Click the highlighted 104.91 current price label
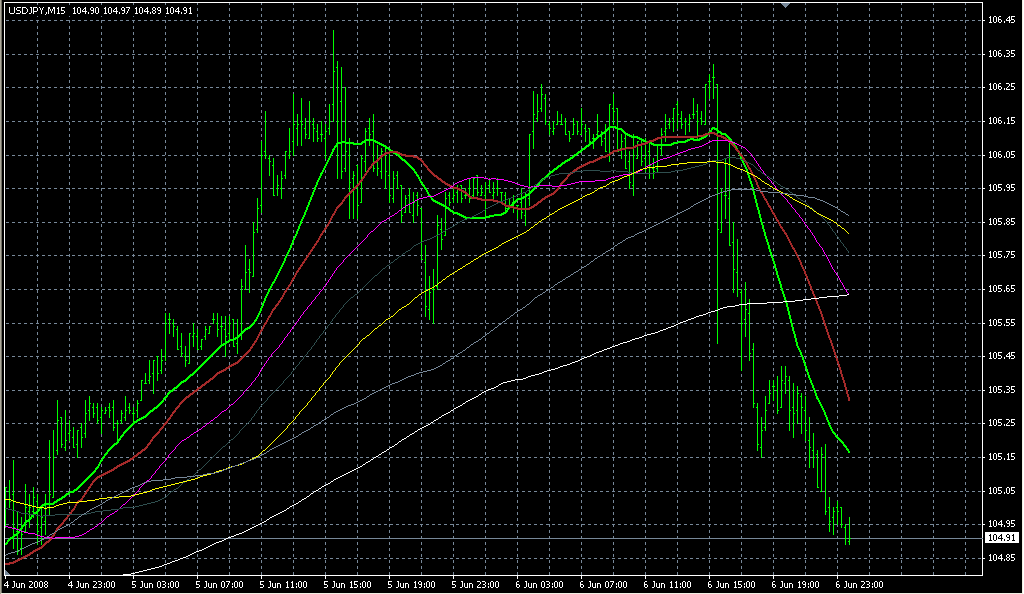 click(x=1000, y=538)
